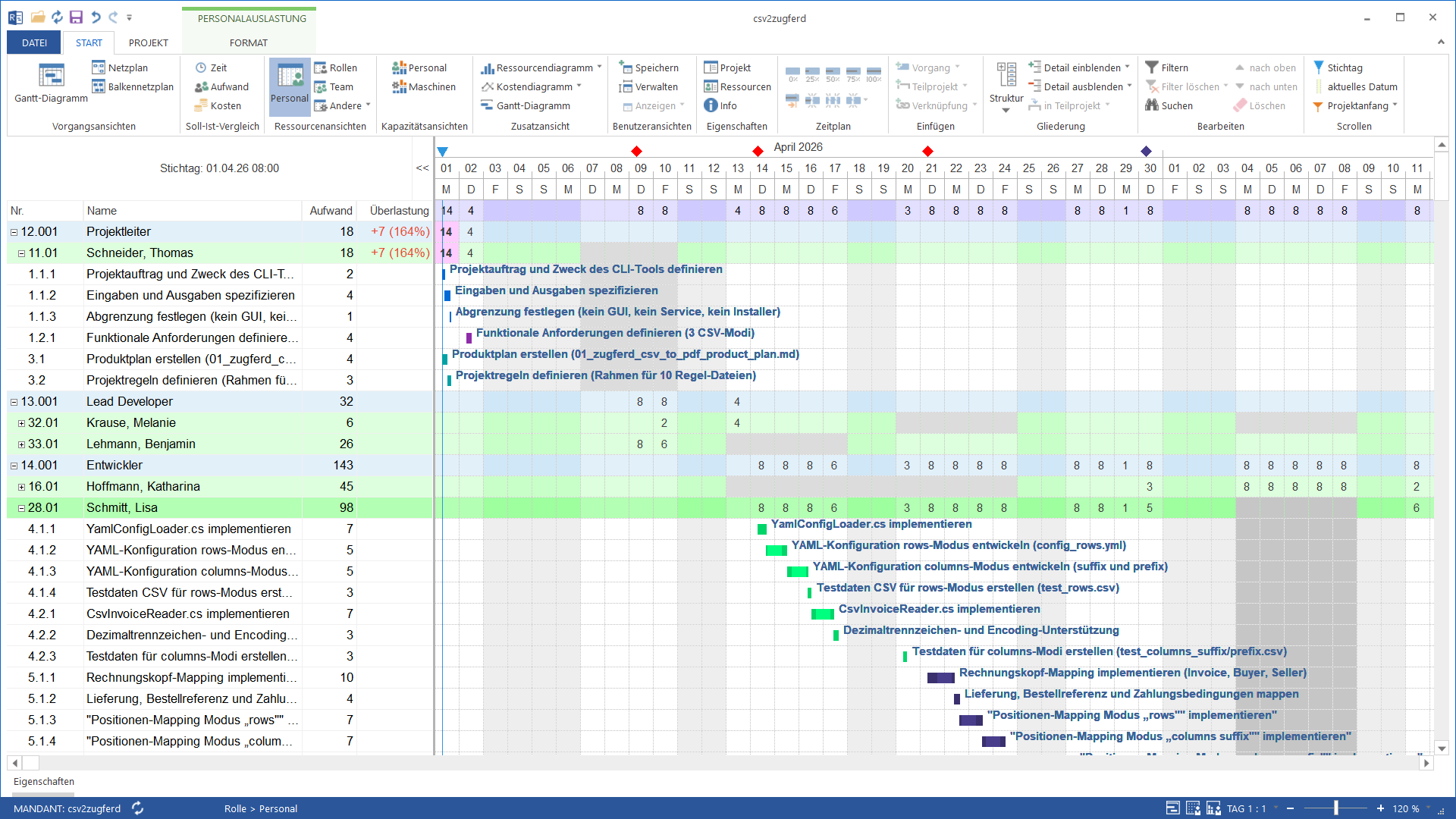The width and height of the screenshot is (1456, 819).
Task: Click the red milestone marker above day 09
Action: [x=636, y=152]
